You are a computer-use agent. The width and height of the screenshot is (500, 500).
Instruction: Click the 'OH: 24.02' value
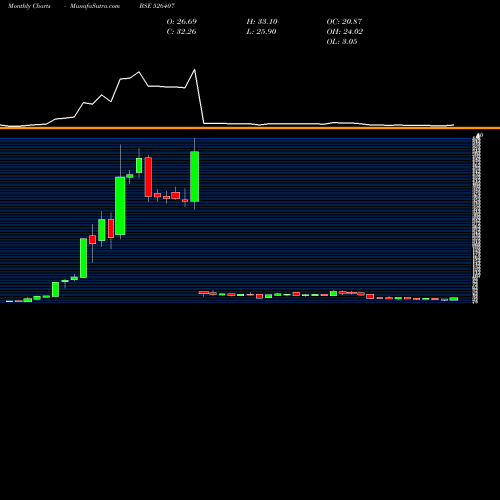coord(345,31)
